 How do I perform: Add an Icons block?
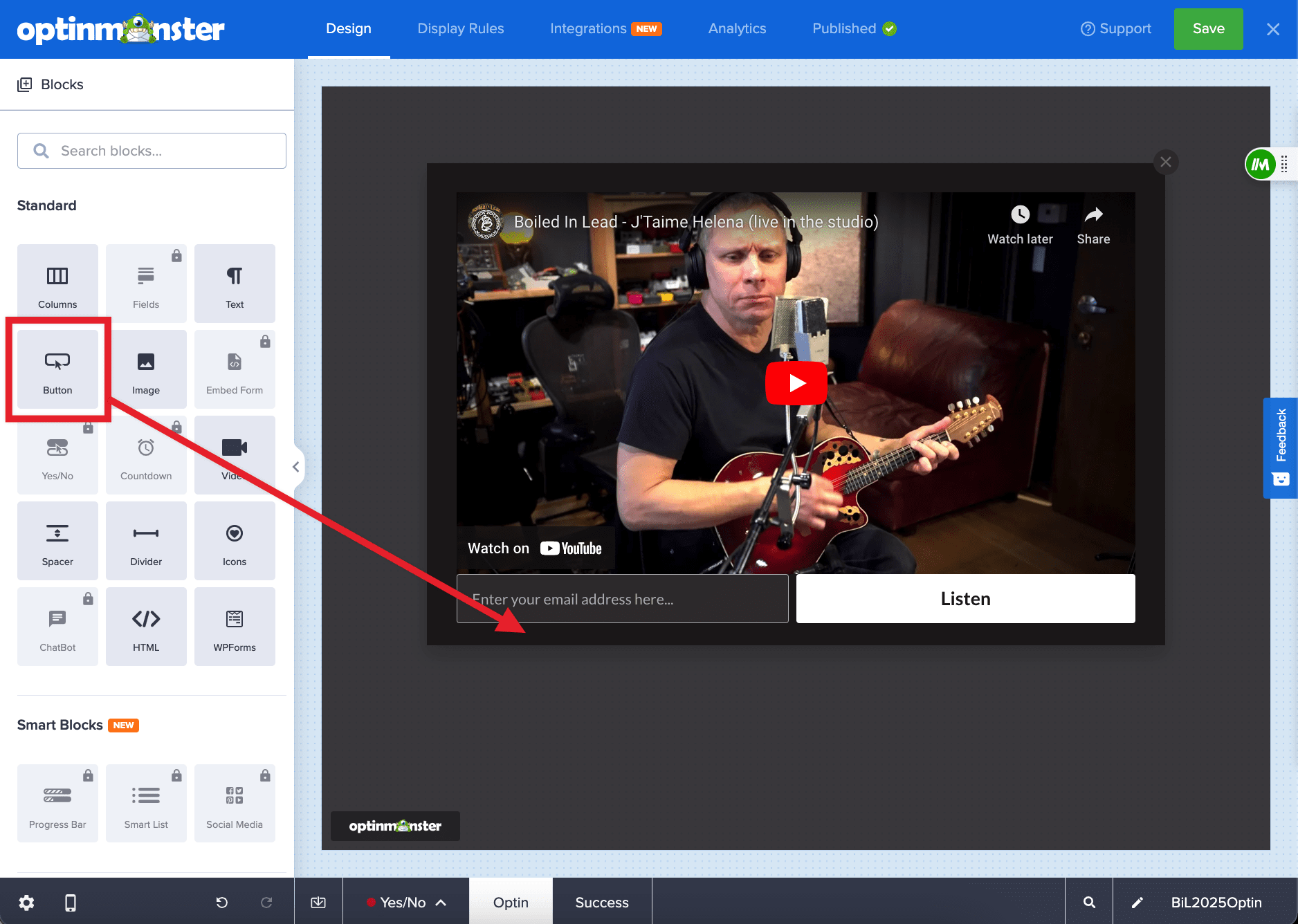coord(235,541)
